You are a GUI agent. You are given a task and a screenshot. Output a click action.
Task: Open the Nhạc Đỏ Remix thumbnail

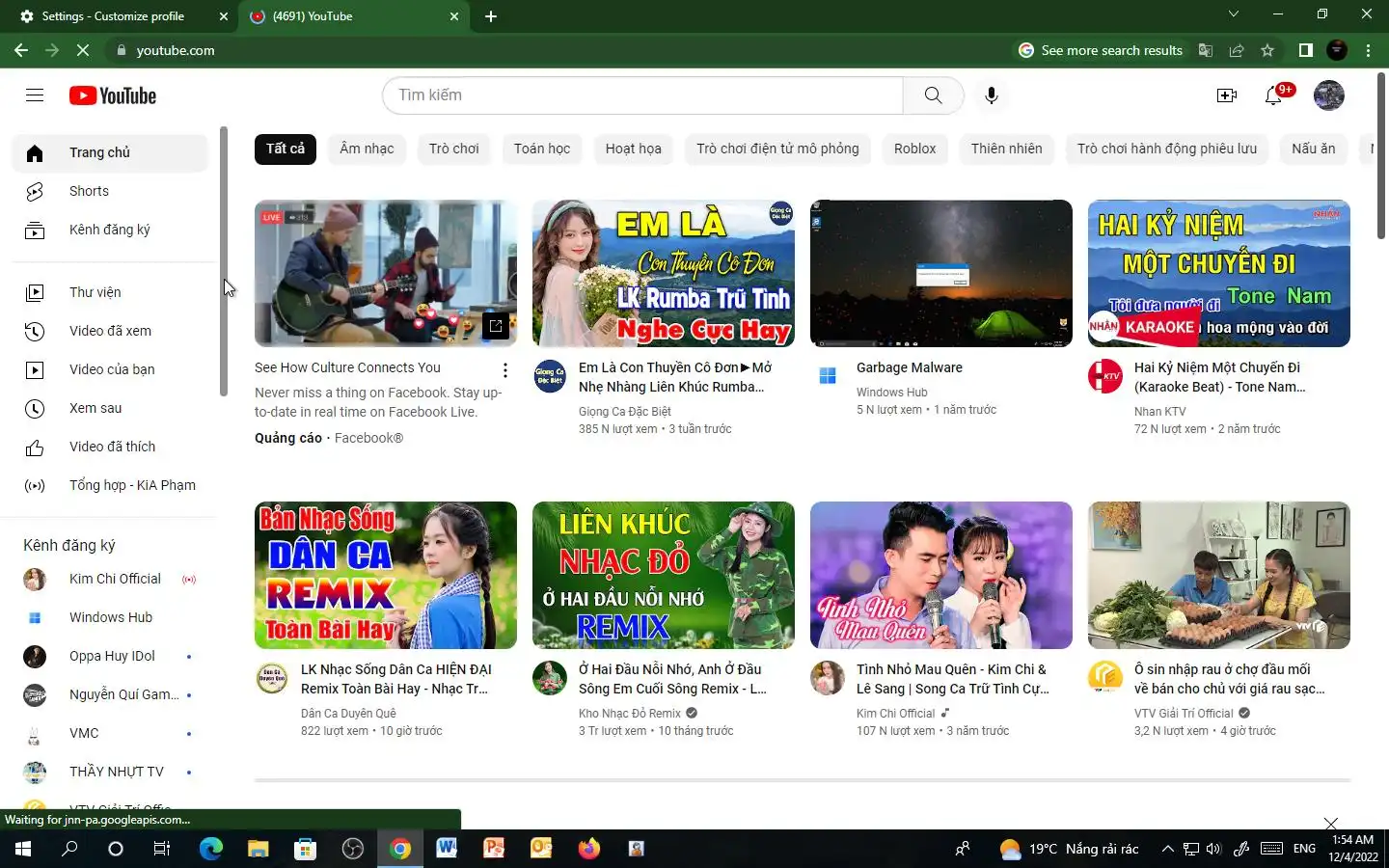point(663,575)
